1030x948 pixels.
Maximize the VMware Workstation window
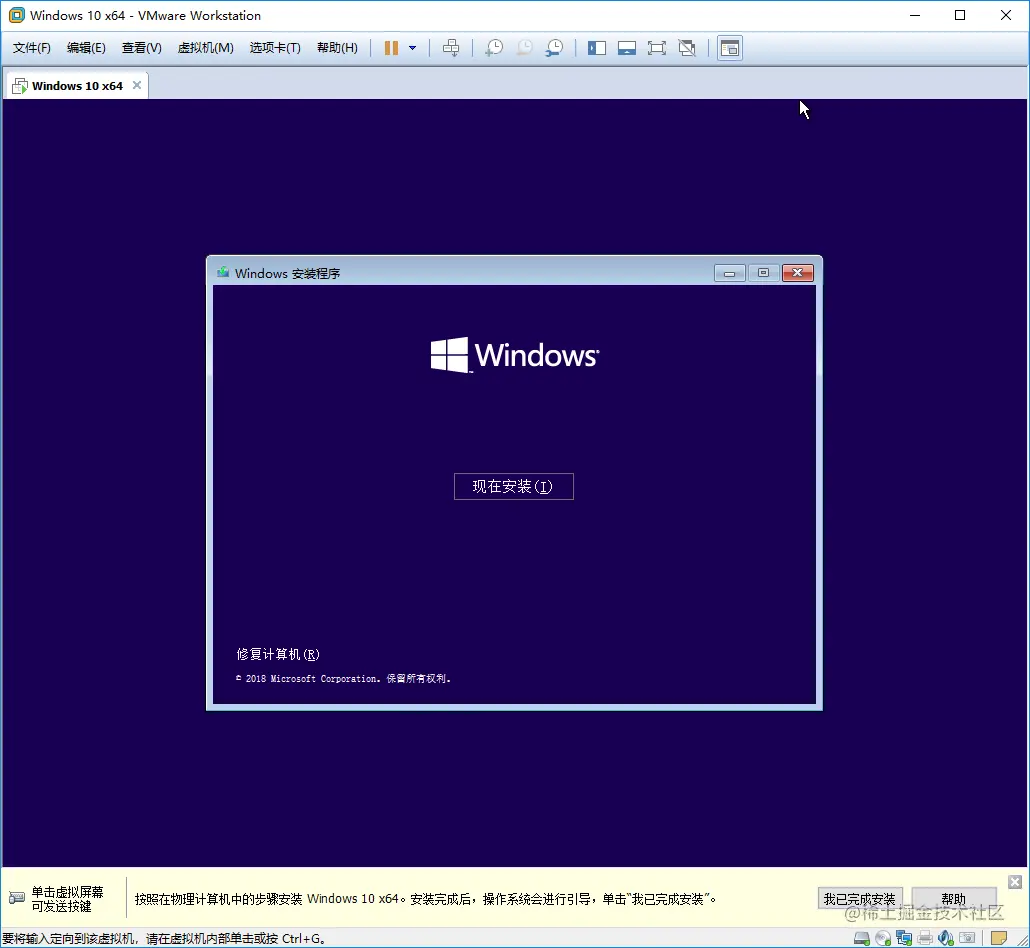[x=960, y=15]
